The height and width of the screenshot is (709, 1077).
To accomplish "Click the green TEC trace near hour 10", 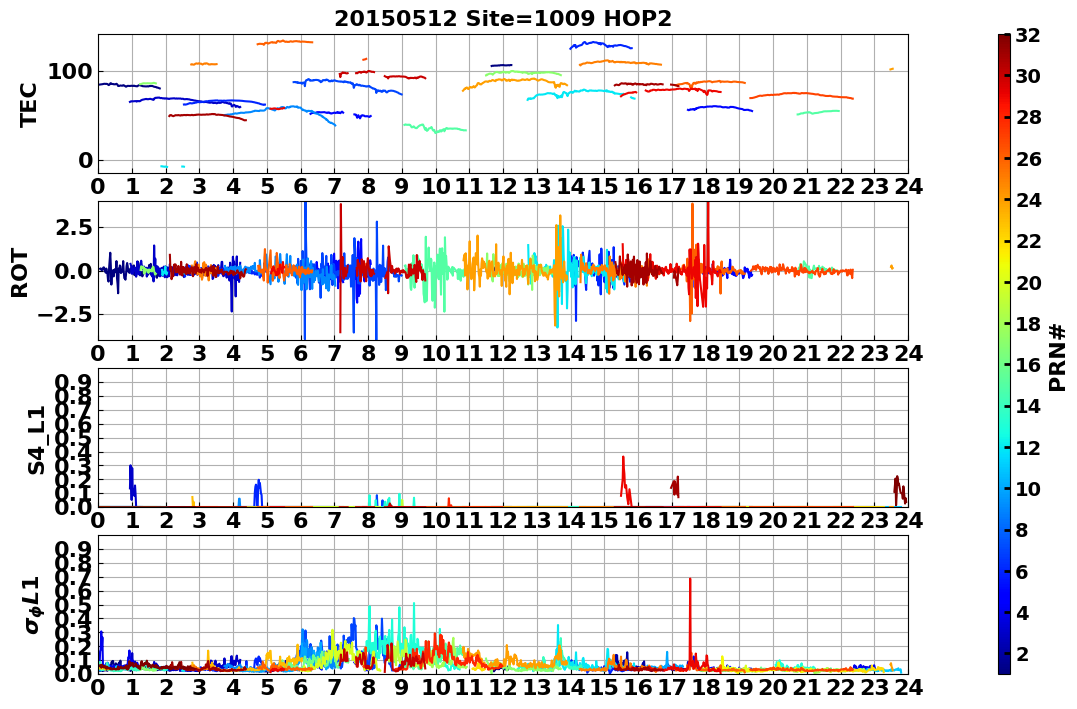I will [x=435, y=128].
